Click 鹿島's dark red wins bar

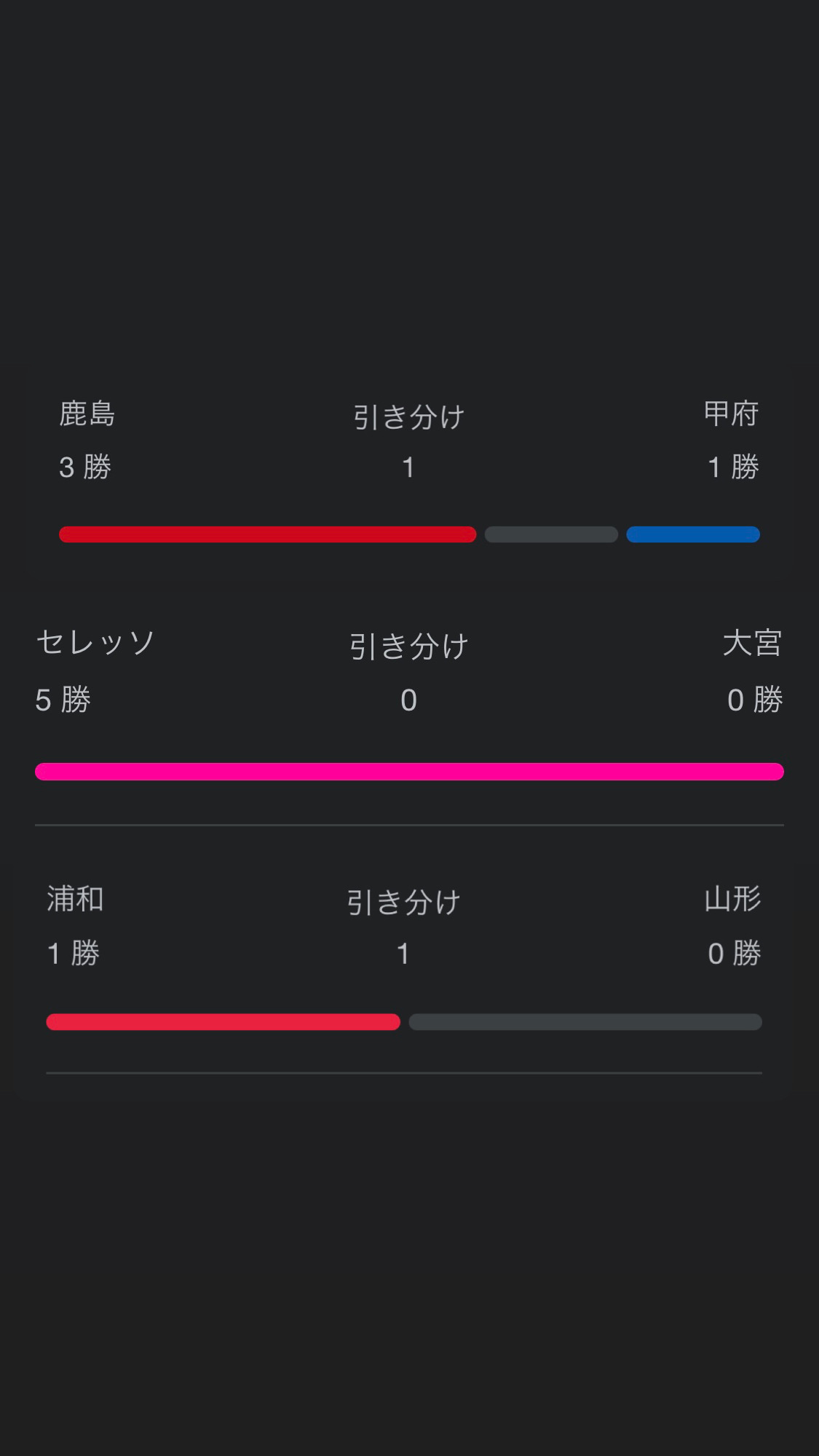pos(267,534)
